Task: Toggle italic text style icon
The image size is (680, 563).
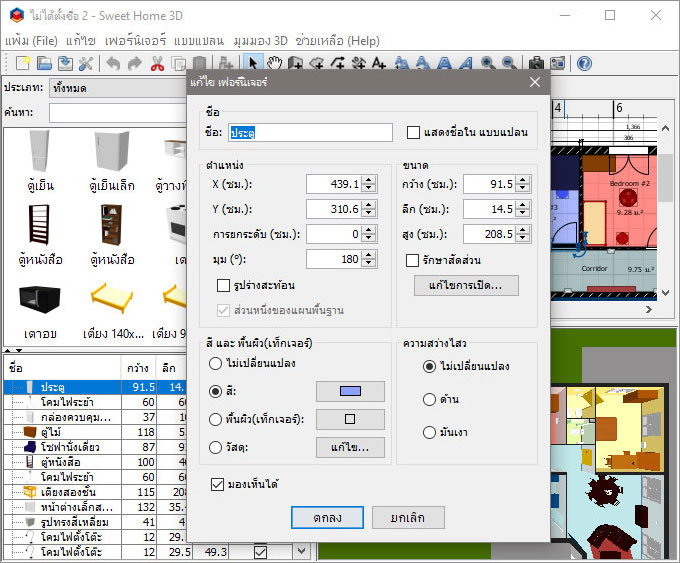Action: click(466, 63)
